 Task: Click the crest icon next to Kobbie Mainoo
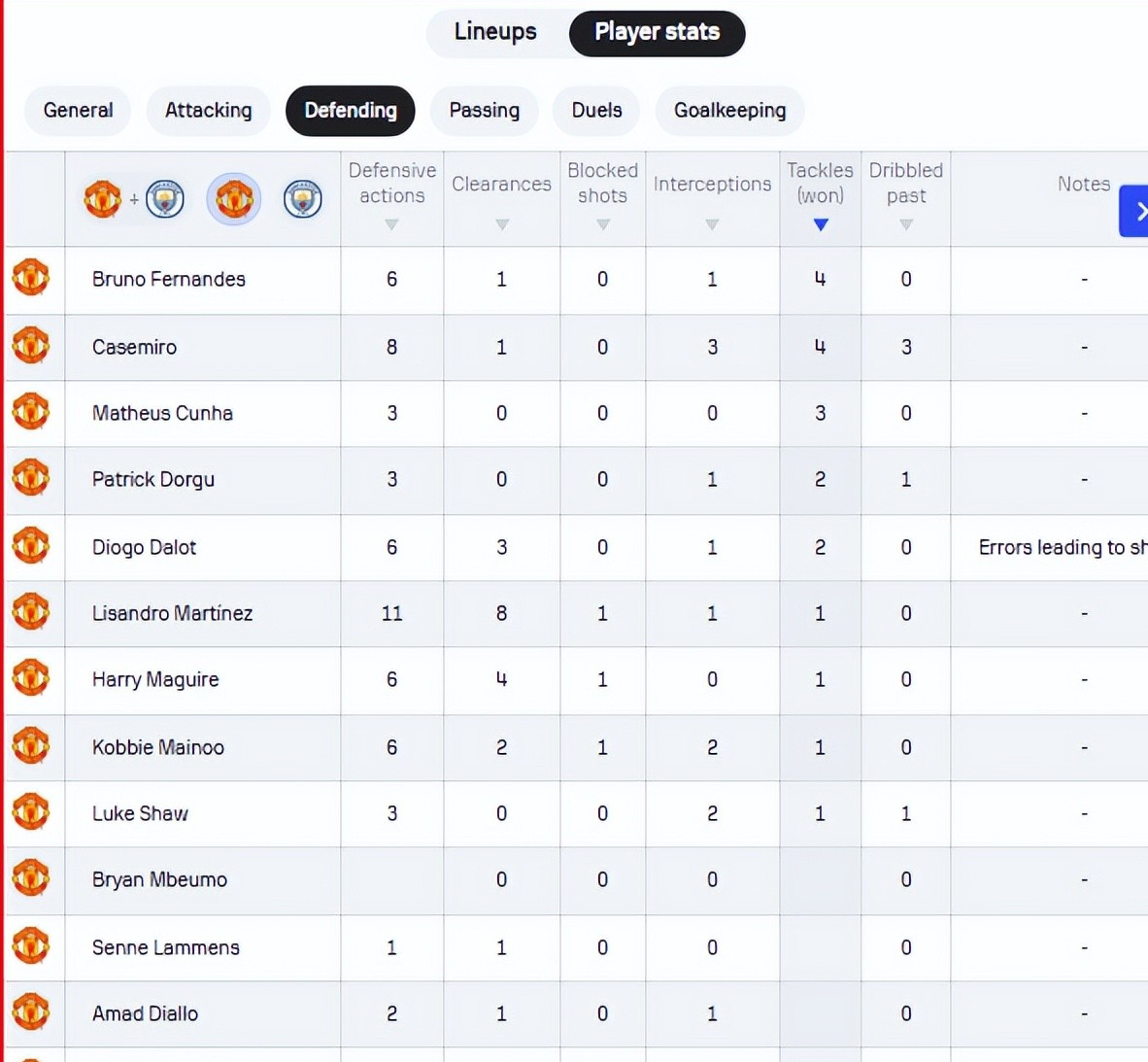[x=31, y=746]
